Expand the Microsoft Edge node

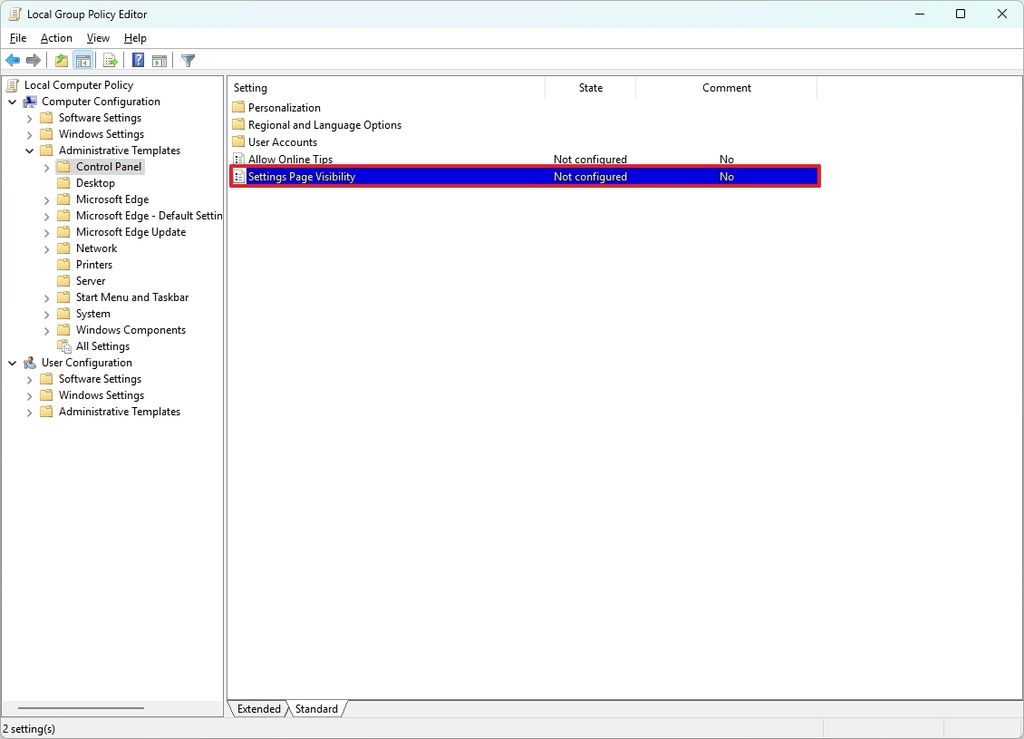point(45,199)
